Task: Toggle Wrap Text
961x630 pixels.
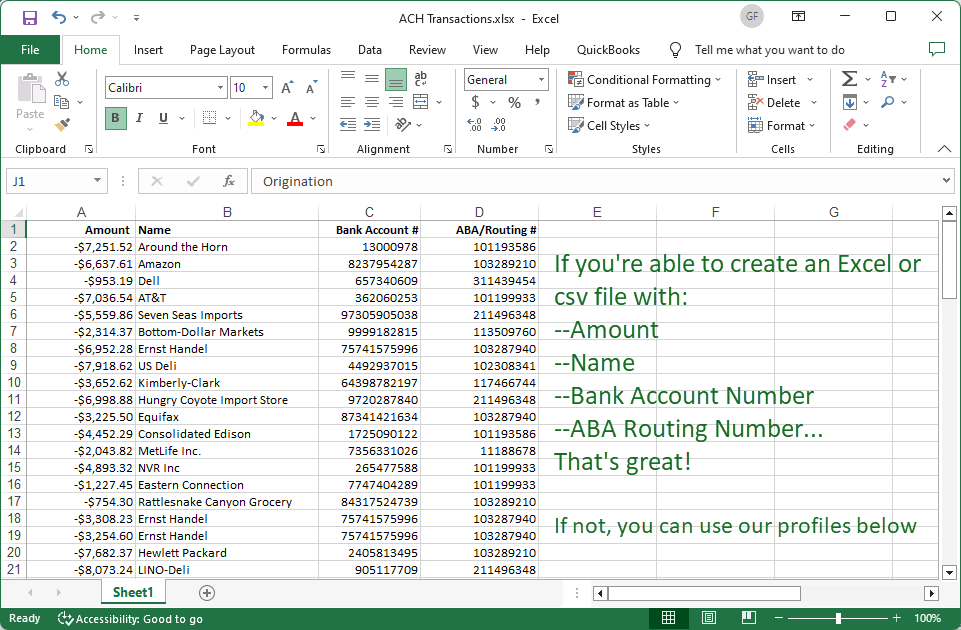Action: [x=420, y=78]
